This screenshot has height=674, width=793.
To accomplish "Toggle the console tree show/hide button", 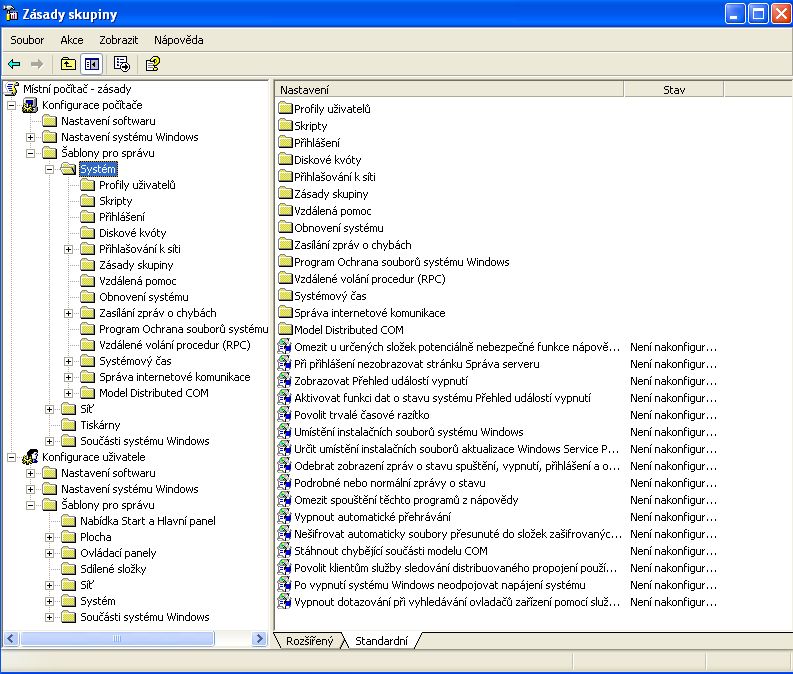I will click(92, 64).
